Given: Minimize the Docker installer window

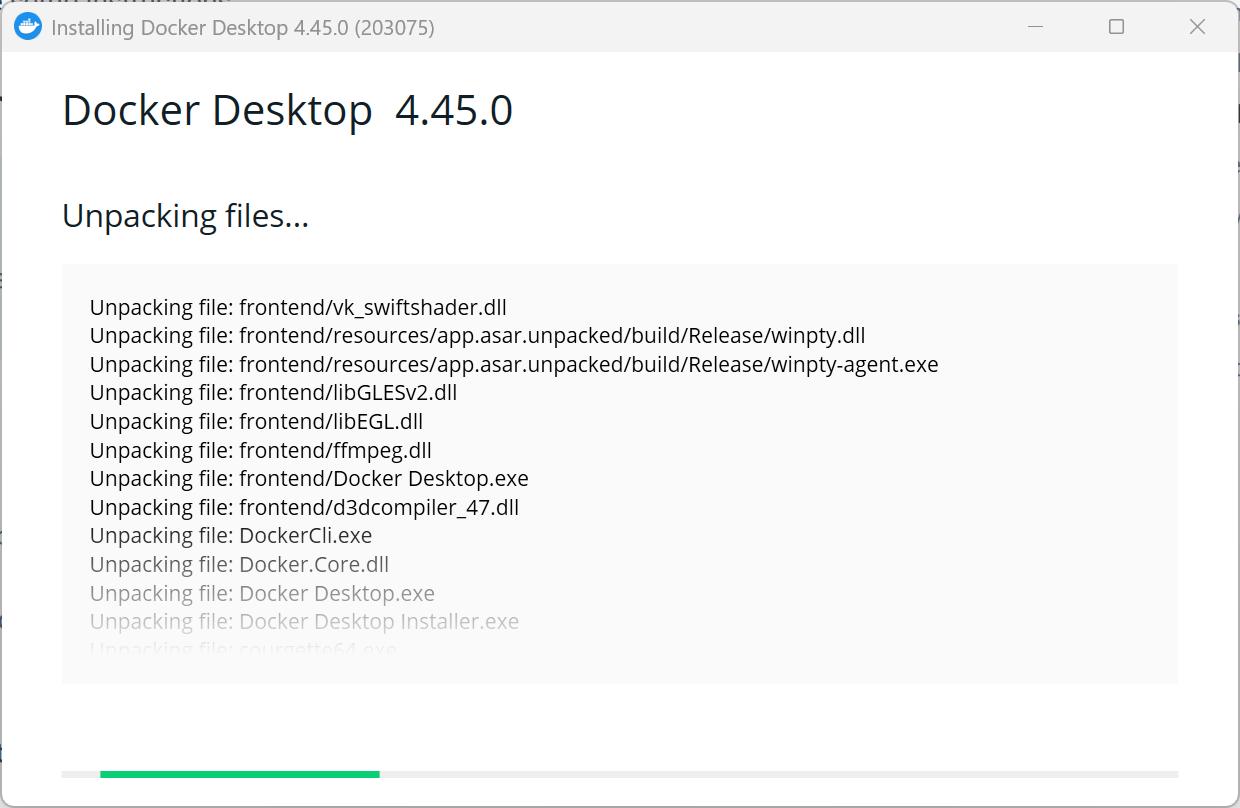Looking at the screenshot, I should 1037,27.
